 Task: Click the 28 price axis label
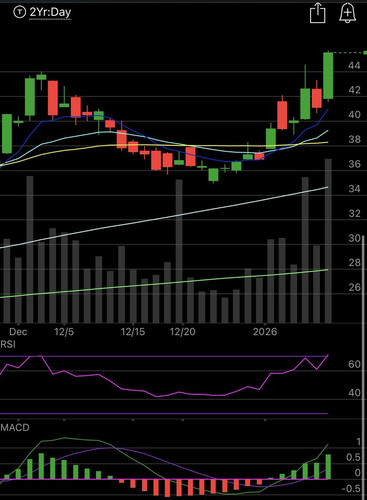pyautogui.click(x=354, y=263)
